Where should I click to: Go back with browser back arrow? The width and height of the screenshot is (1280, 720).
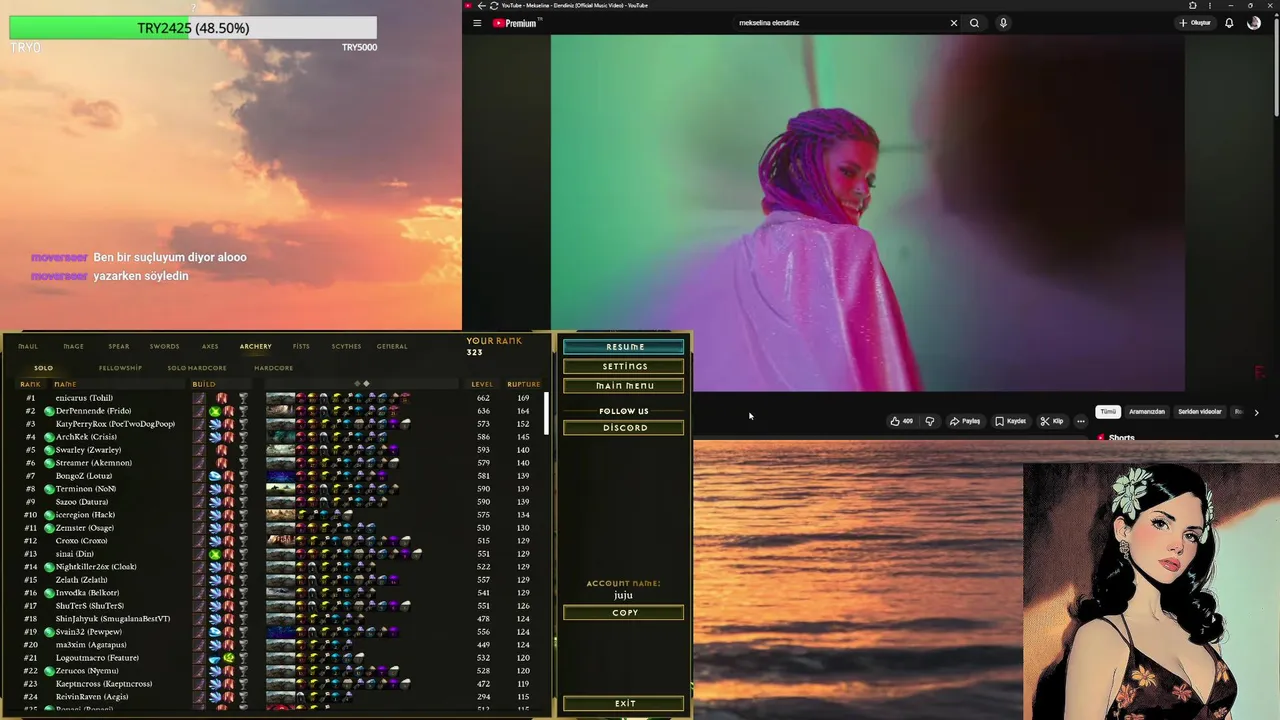pyautogui.click(x=481, y=5)
